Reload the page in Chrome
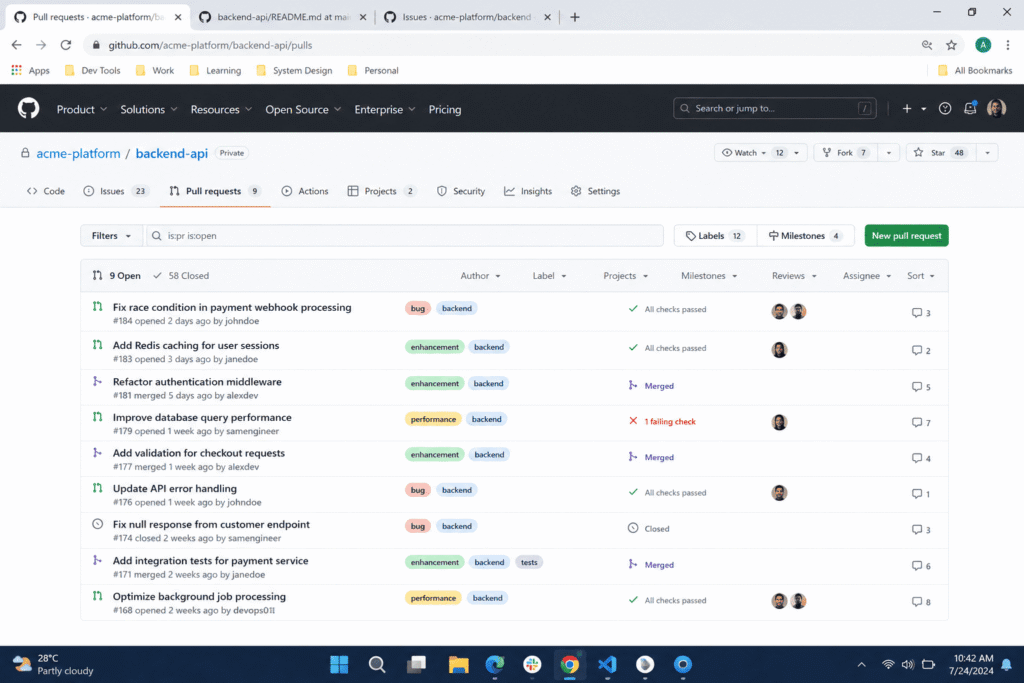 click(65, 45)
